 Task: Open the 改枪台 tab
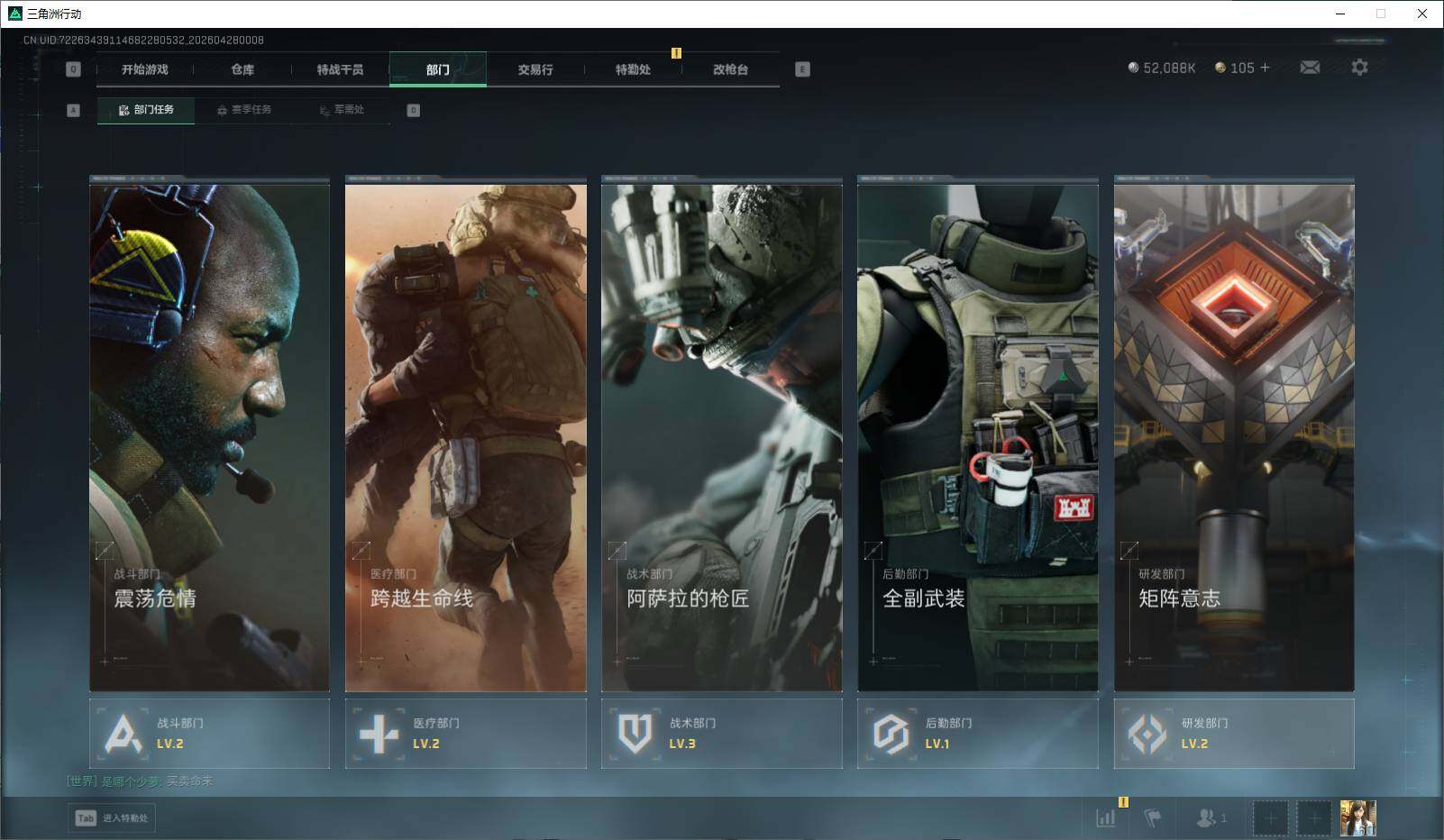coord(730,69)
